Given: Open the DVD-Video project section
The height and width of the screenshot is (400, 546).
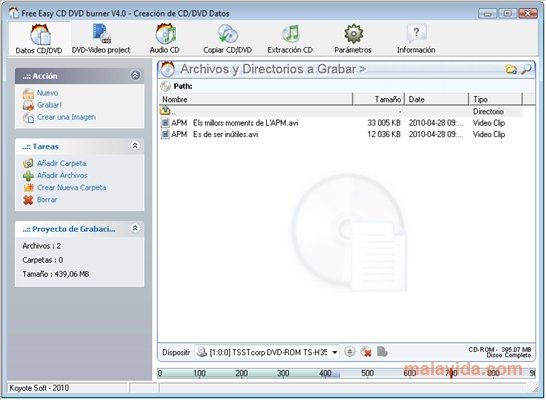Looking at the screenshot, I should pos(101,39).
